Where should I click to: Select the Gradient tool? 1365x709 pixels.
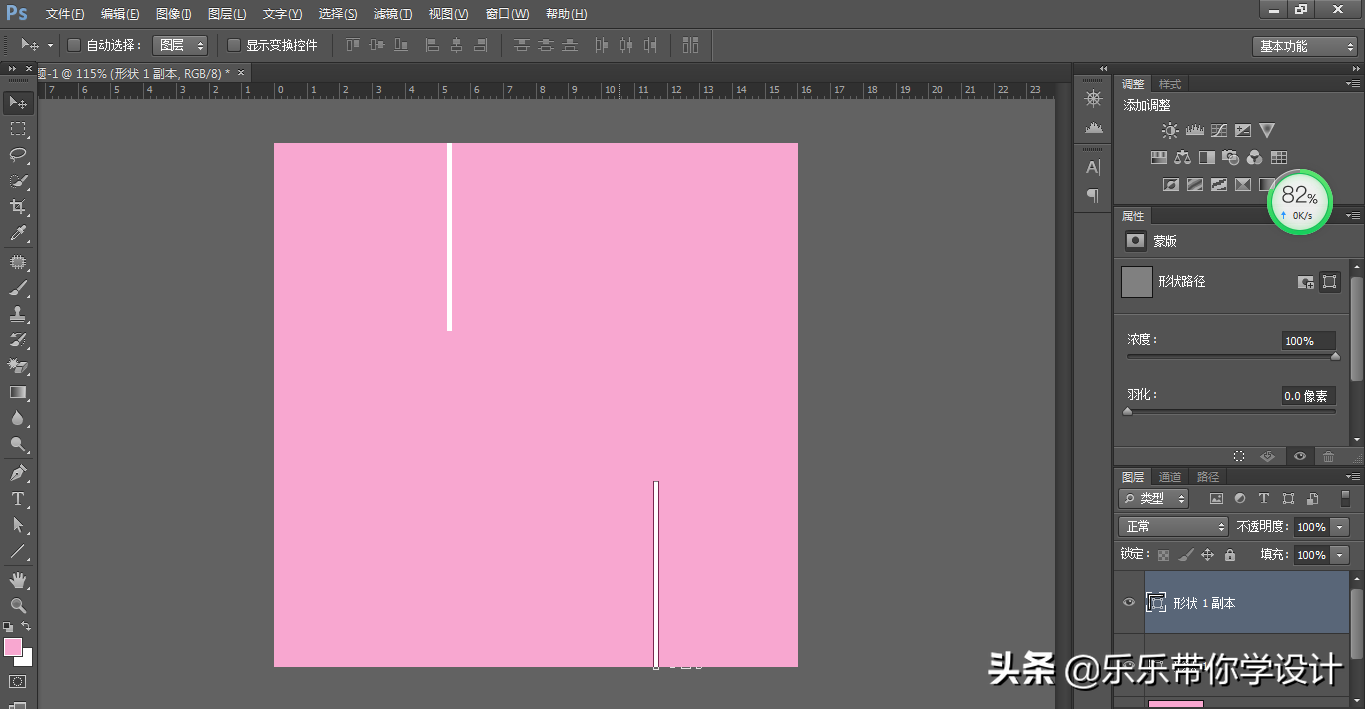click(x=18, y=393)
